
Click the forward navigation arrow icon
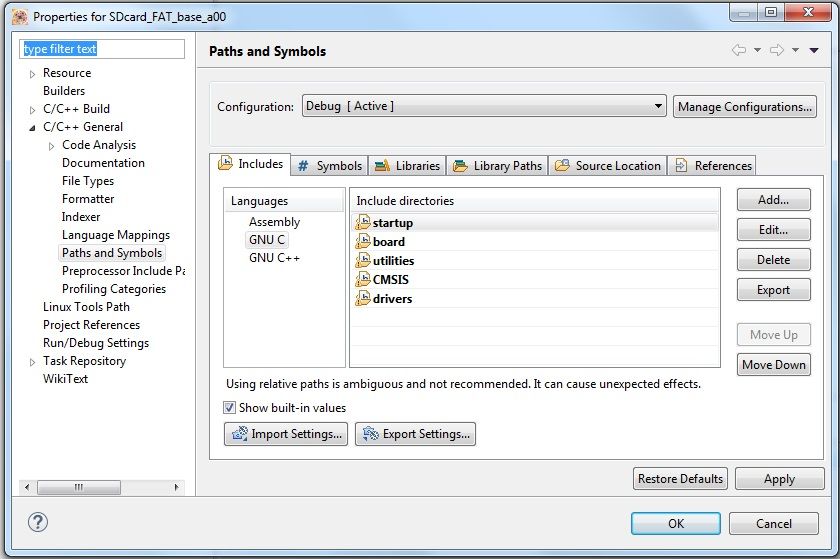click(x=776, y=50)
